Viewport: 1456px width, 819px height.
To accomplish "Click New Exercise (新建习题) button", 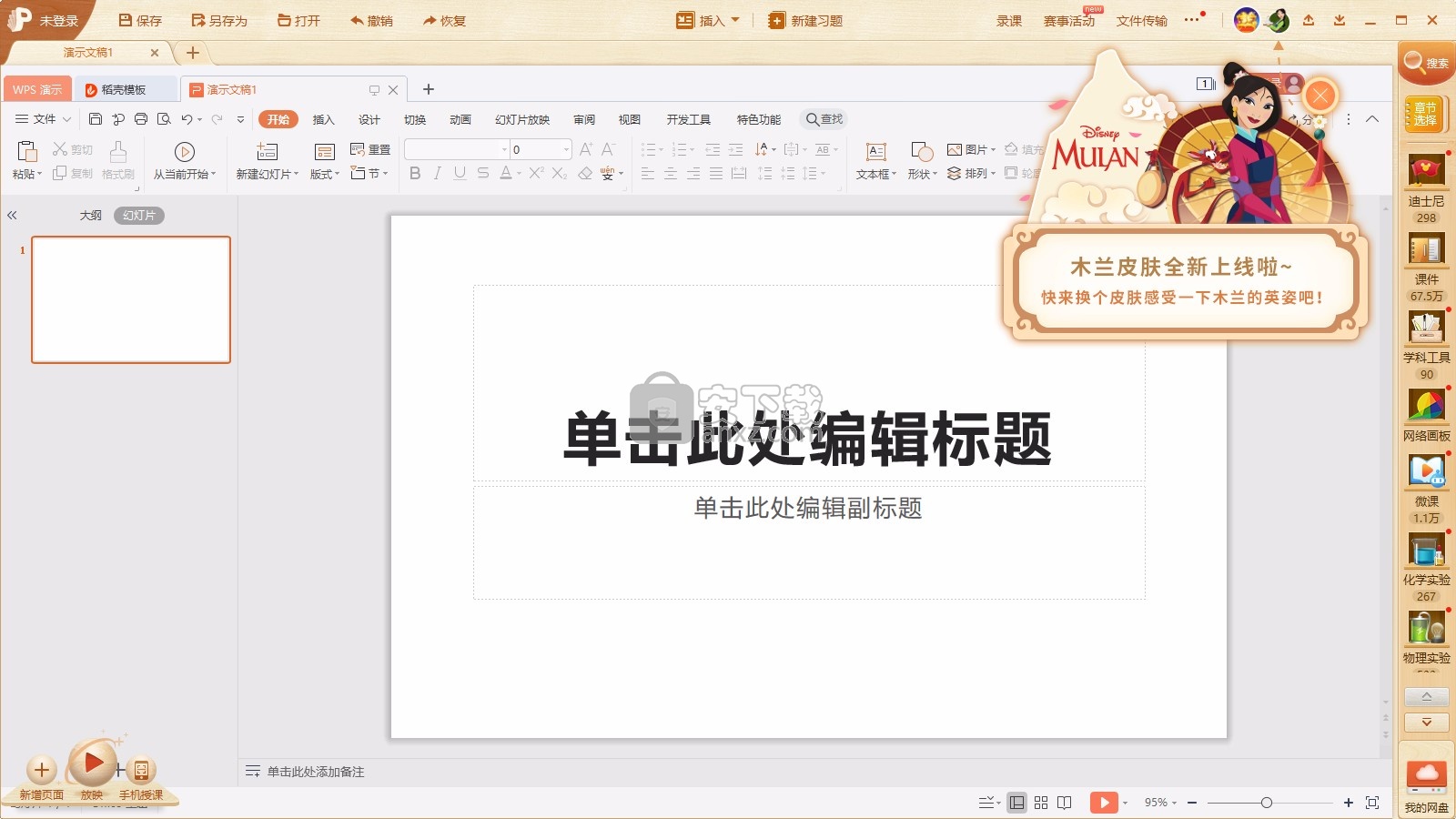I will [x=806, y=20].
